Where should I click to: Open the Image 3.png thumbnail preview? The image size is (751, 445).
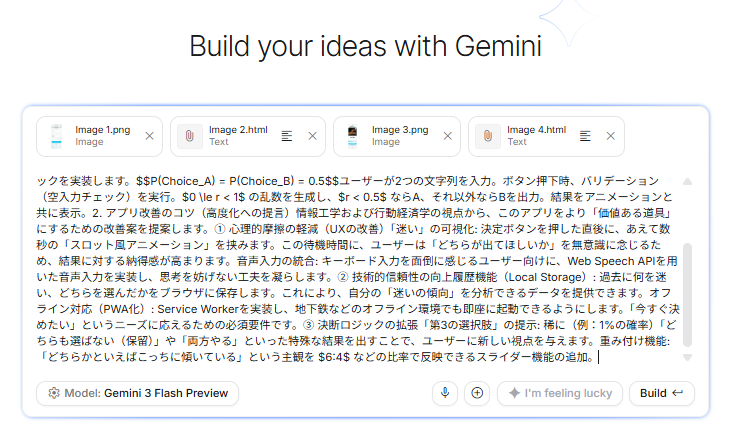point(354,136)
